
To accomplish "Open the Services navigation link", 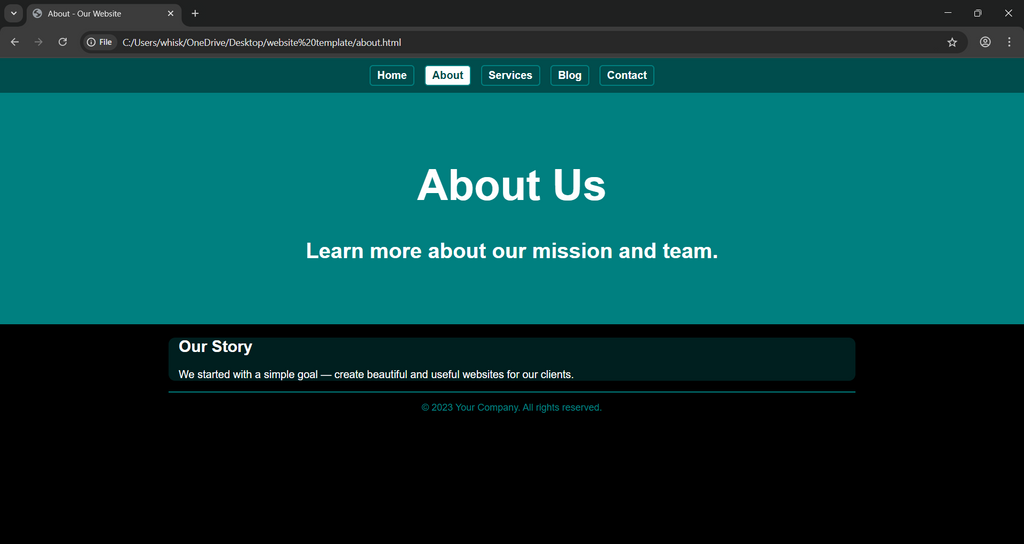I will coord(510,76).
